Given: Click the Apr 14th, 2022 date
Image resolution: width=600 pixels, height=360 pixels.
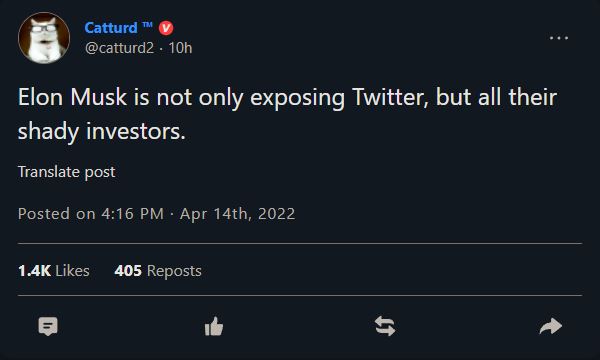Looking at the screenshot, I should point(238,214).
